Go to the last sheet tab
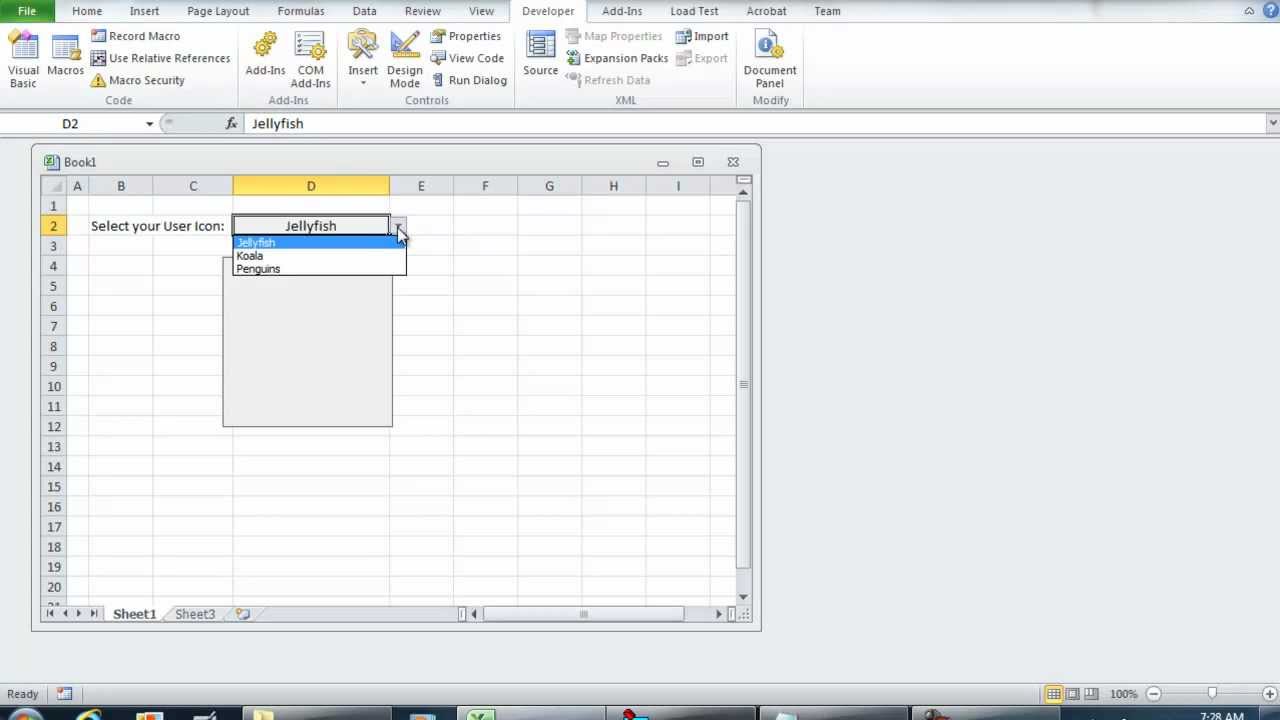 click(x=94, y=614)
